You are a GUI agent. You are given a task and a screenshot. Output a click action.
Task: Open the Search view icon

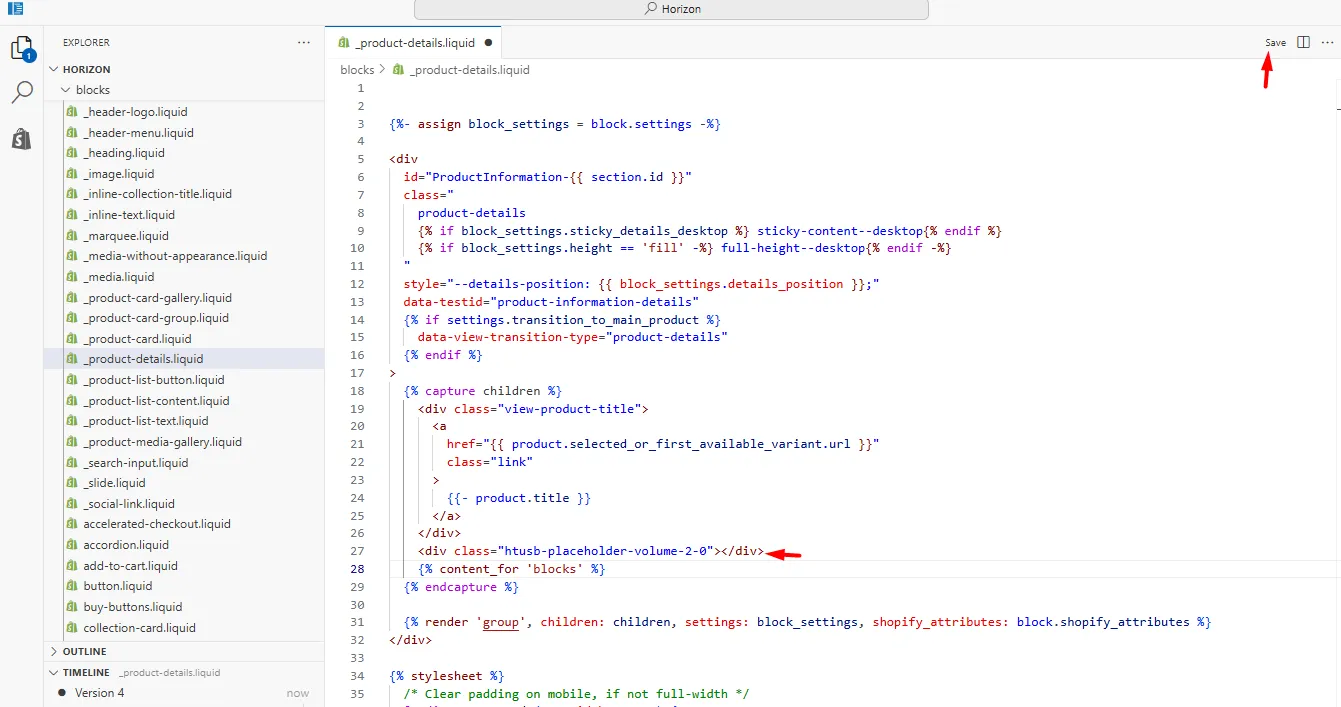22,93
